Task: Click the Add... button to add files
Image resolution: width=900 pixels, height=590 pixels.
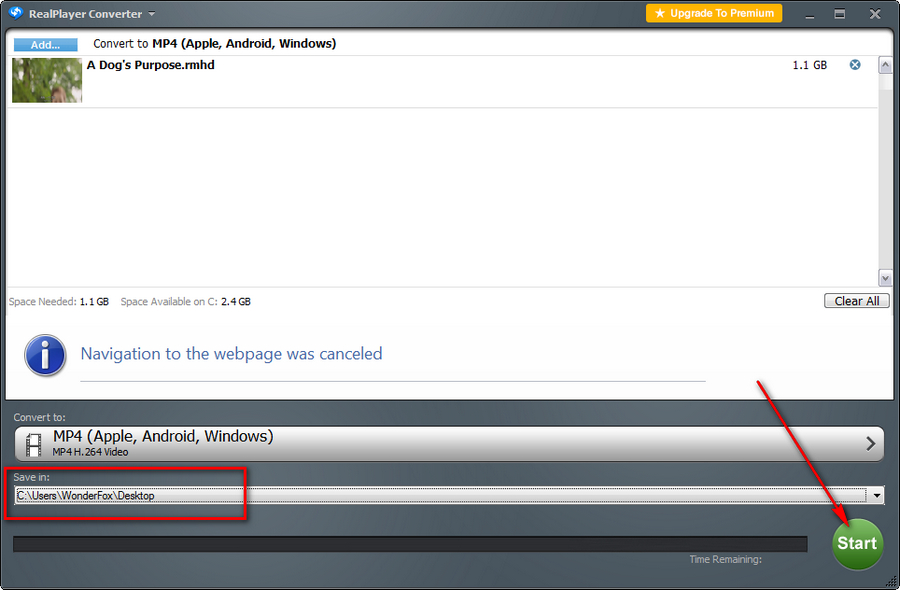Action: tap(45, 45)
